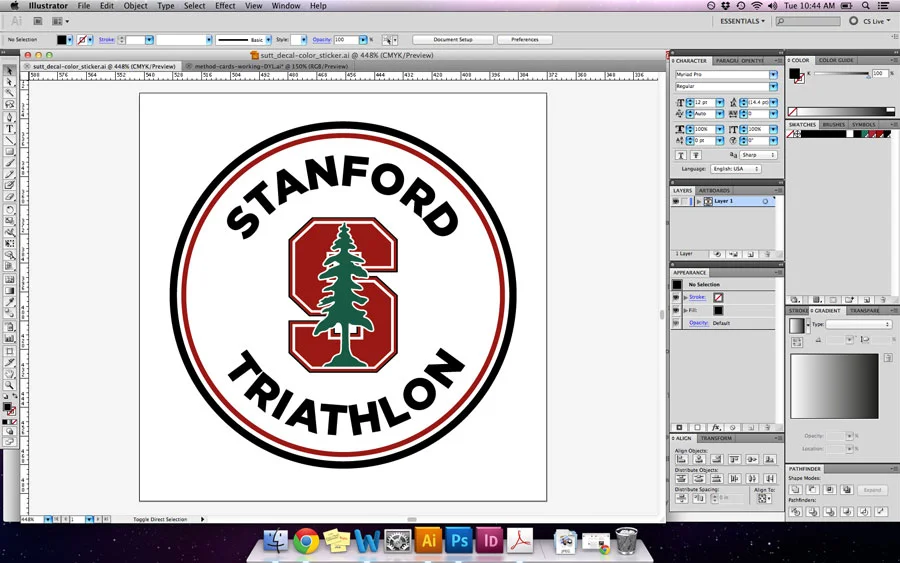This screenshot has height=563, width=900.
Task: Expand Stroke row in Appearance panel
Action: 685,297
